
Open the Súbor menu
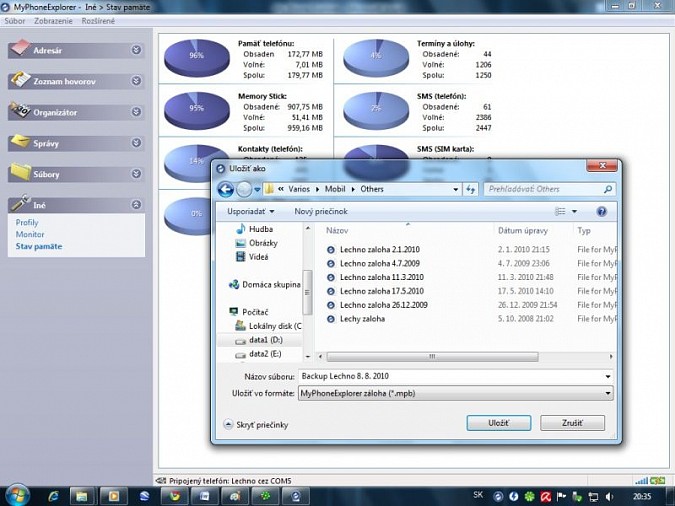[15, 21]
